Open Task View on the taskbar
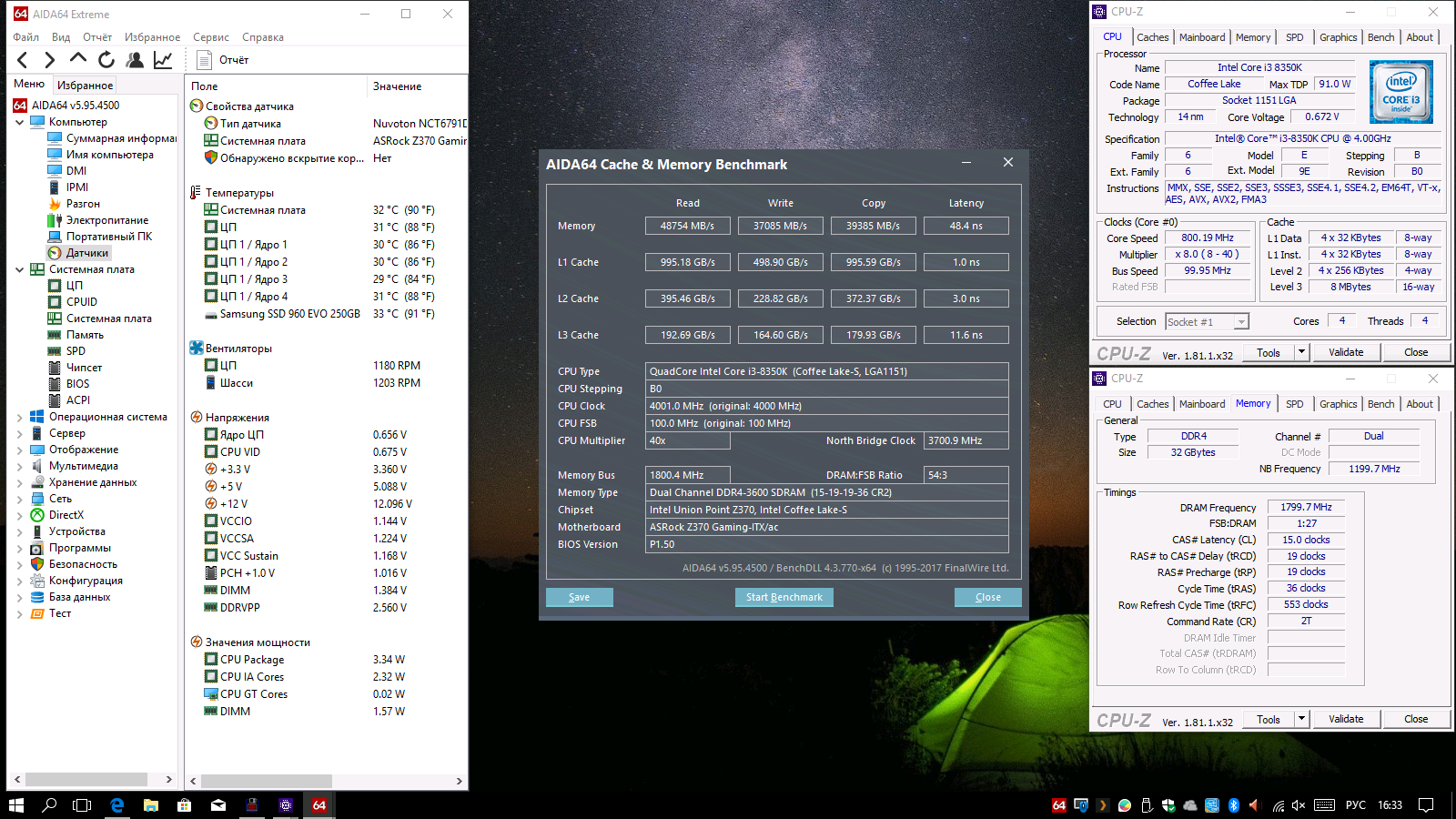 point(82,805)
